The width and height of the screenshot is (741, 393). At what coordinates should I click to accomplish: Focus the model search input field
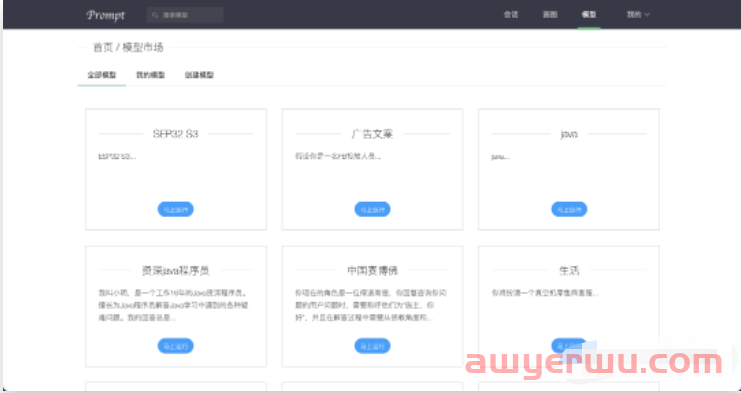(185, 15)
